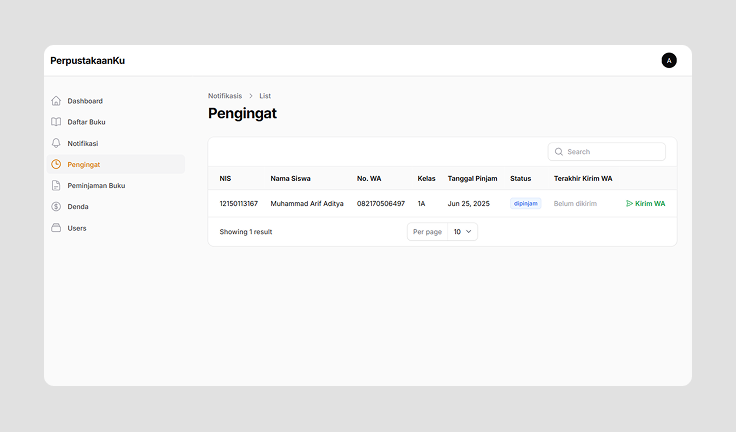The width and height of the screenshot is (736, 432).
Task: Expand the Per page dropdown
Action: click(462, 231)
